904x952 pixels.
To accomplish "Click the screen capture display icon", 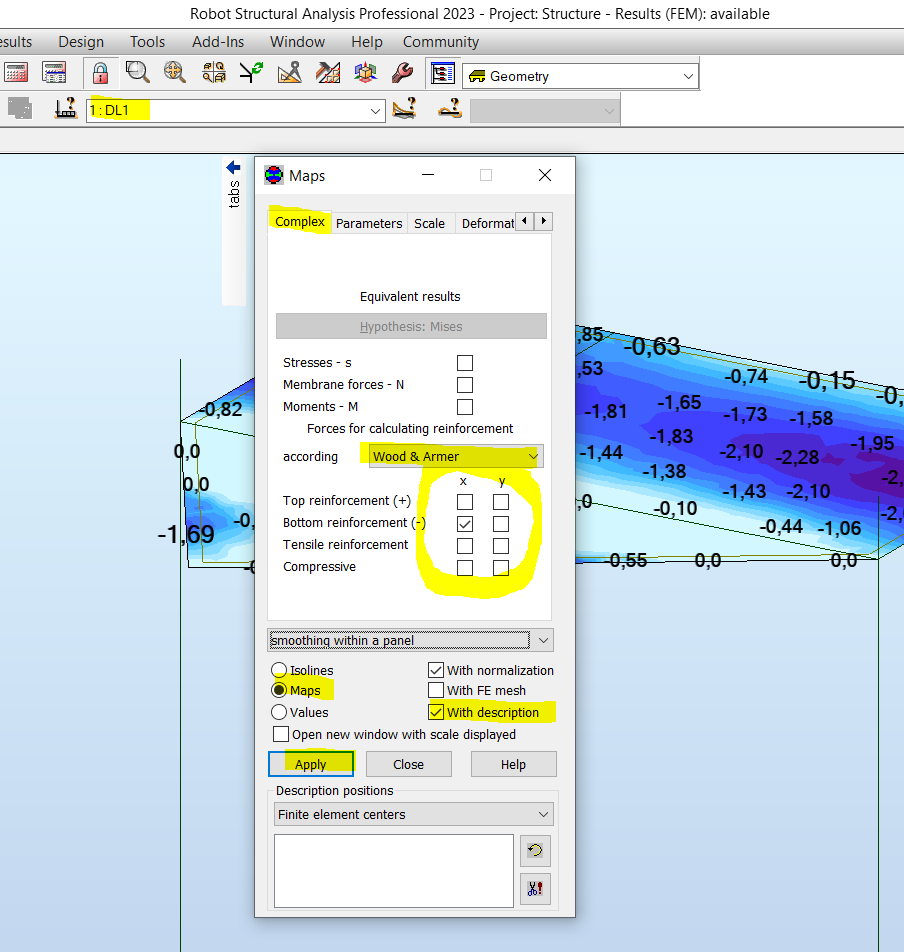I will point(443,72).
